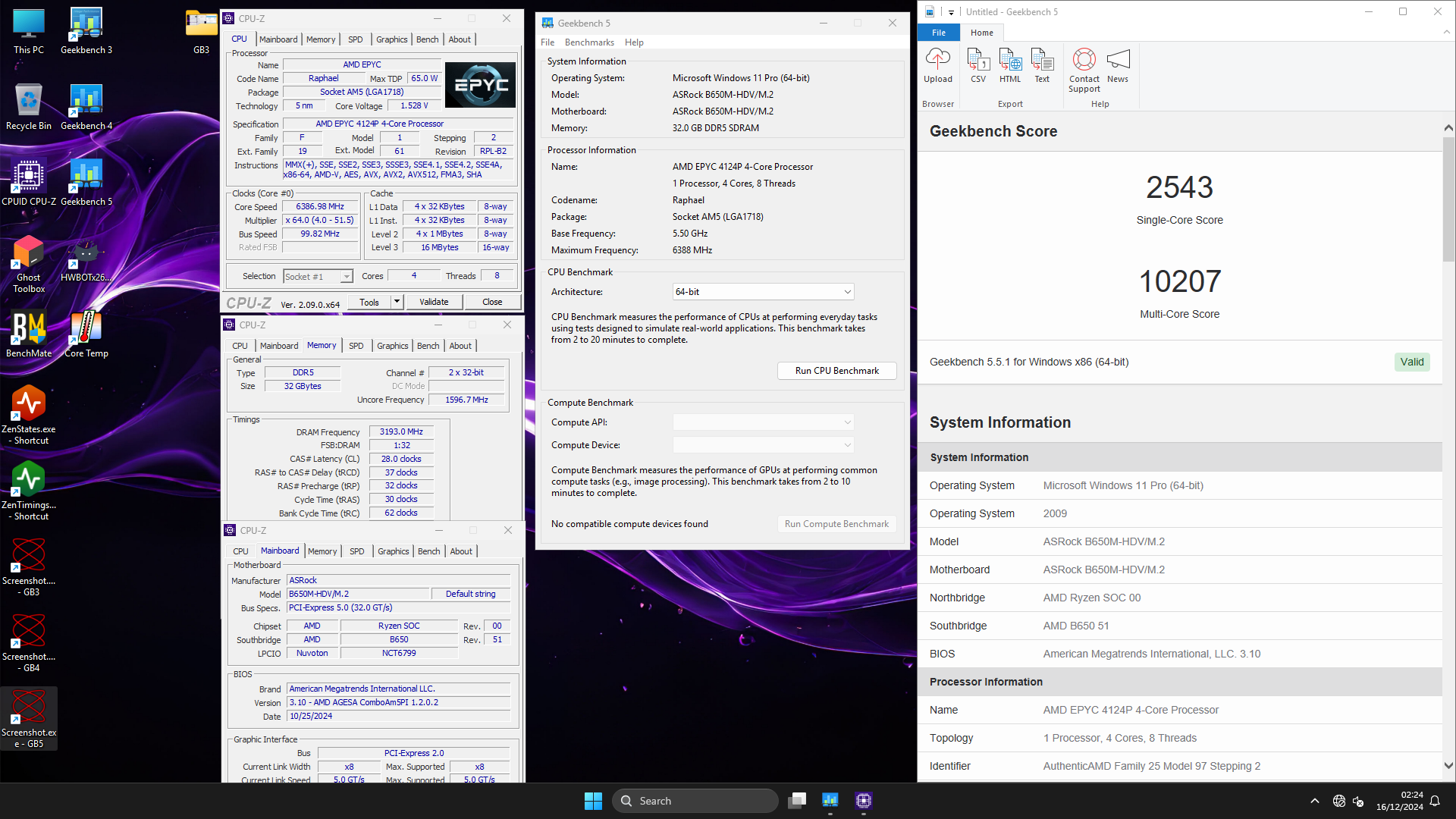Click Upload icon in Geekbench ribbon

tap(937, 65)
